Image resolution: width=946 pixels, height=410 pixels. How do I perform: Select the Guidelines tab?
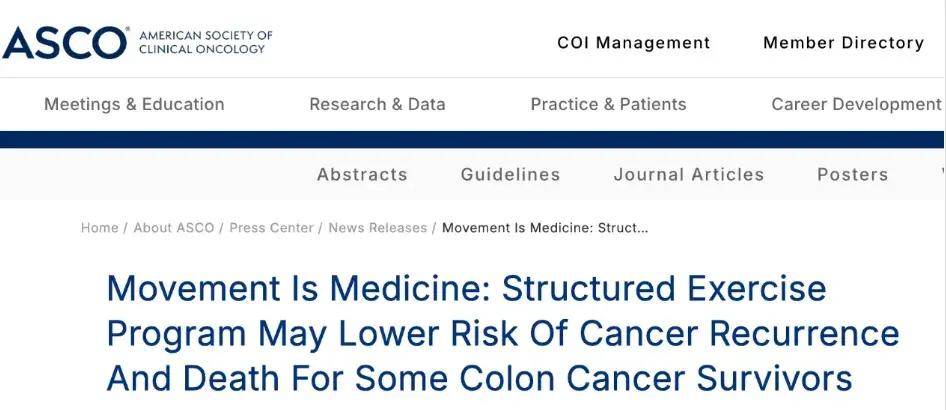point(510,174)
